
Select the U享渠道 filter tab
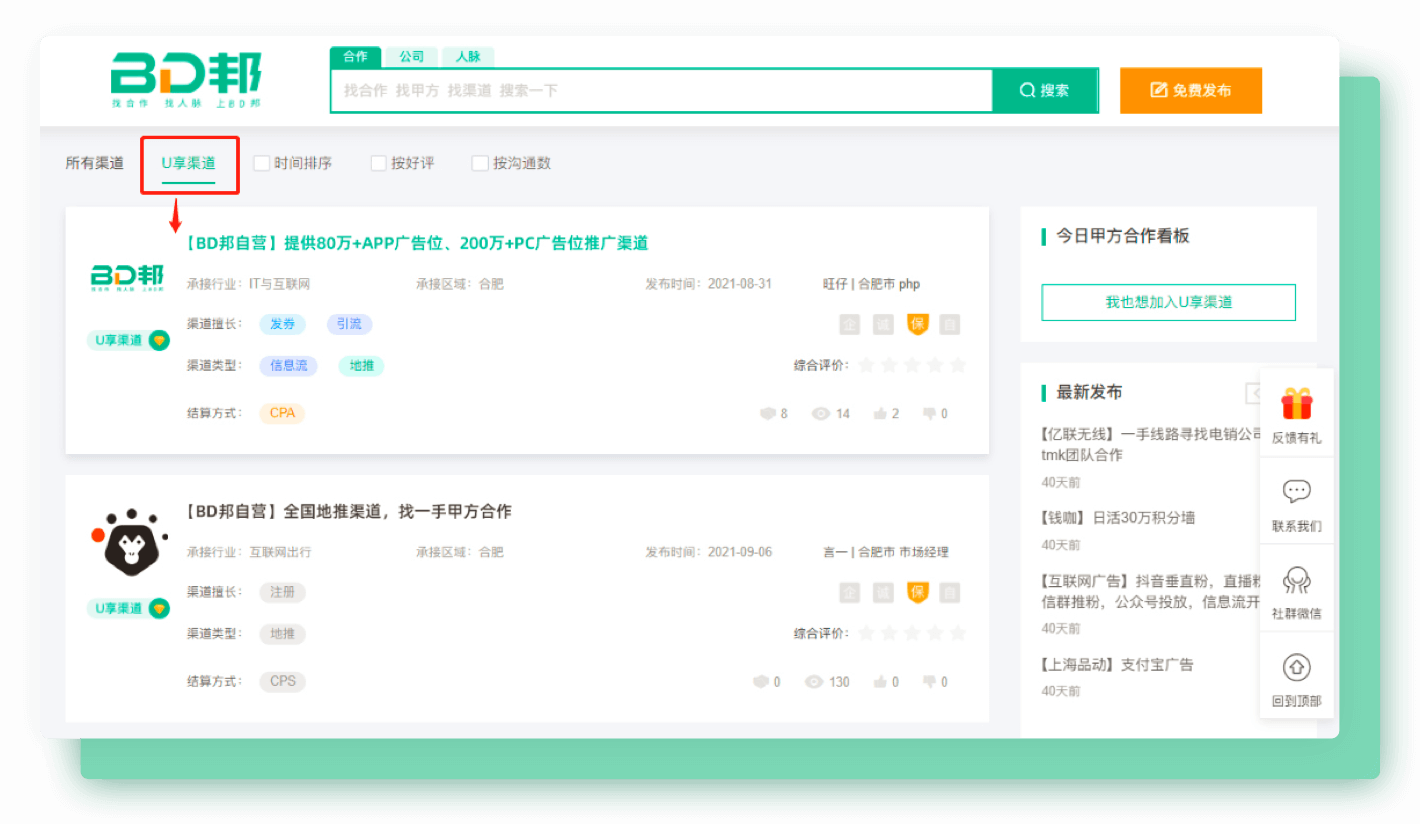click(189, 163)
